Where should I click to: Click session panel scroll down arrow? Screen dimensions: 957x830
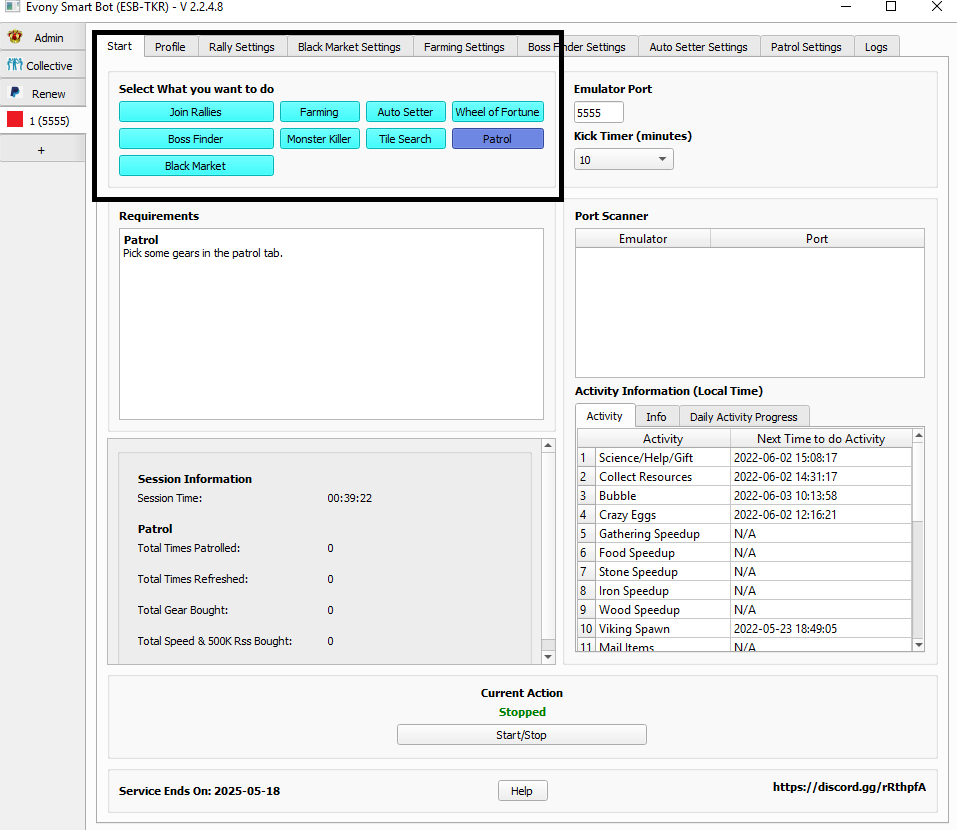(548, 657)
